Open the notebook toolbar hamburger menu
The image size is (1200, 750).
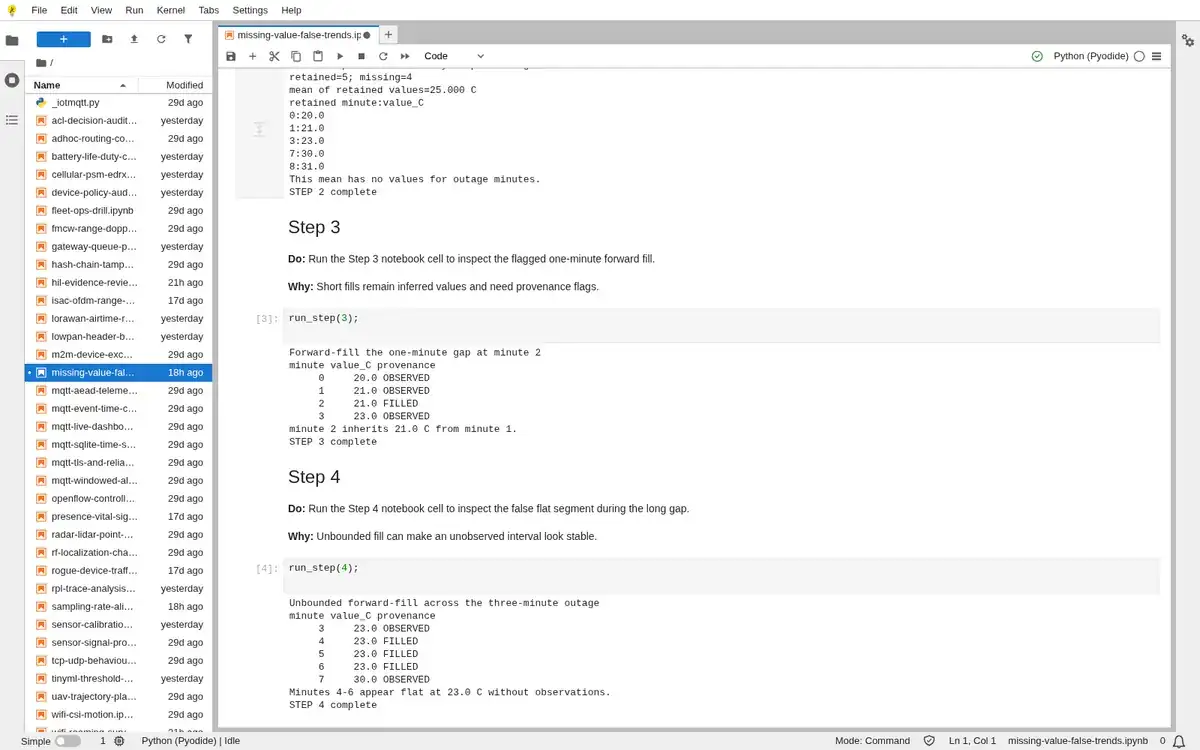[x=1157, y=56]
